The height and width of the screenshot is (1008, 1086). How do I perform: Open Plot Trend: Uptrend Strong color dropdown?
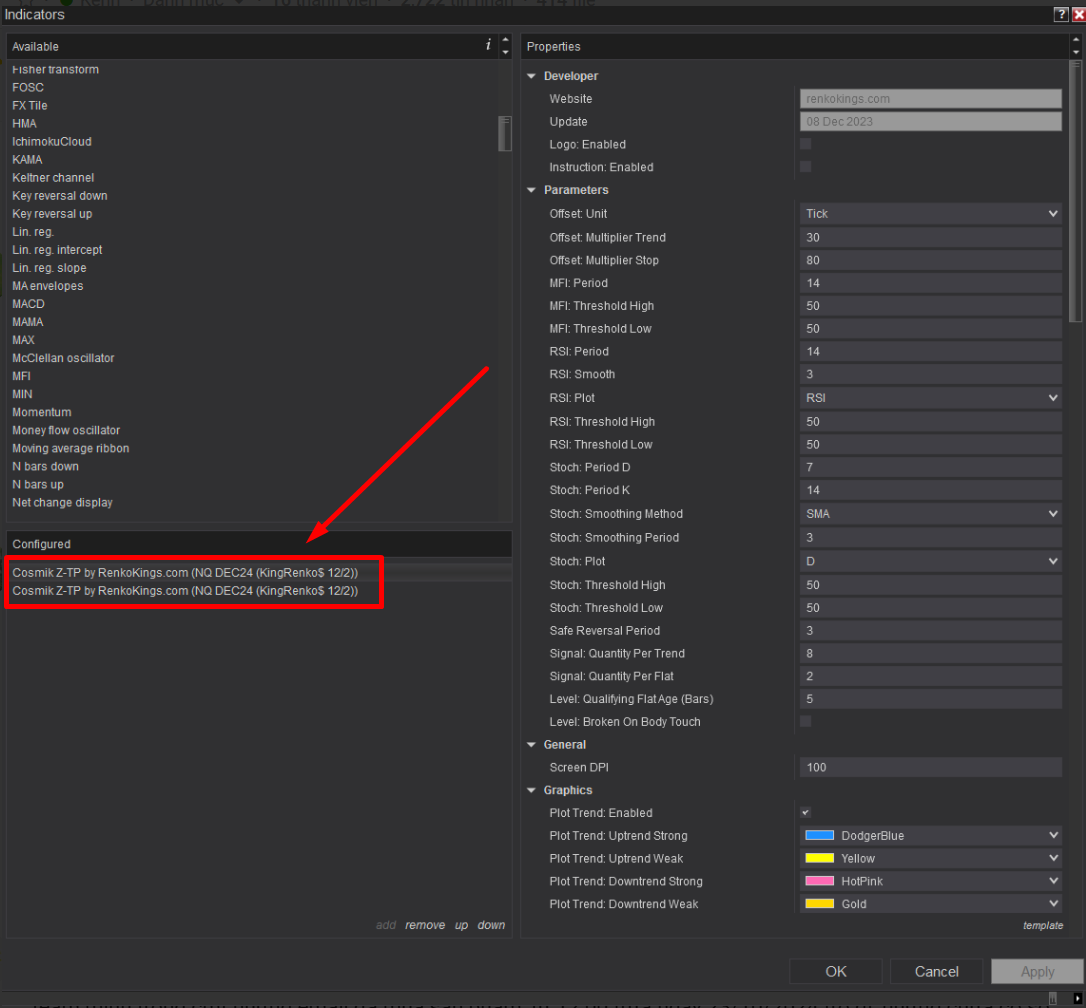pyautogui.click(x=930, y=835)
